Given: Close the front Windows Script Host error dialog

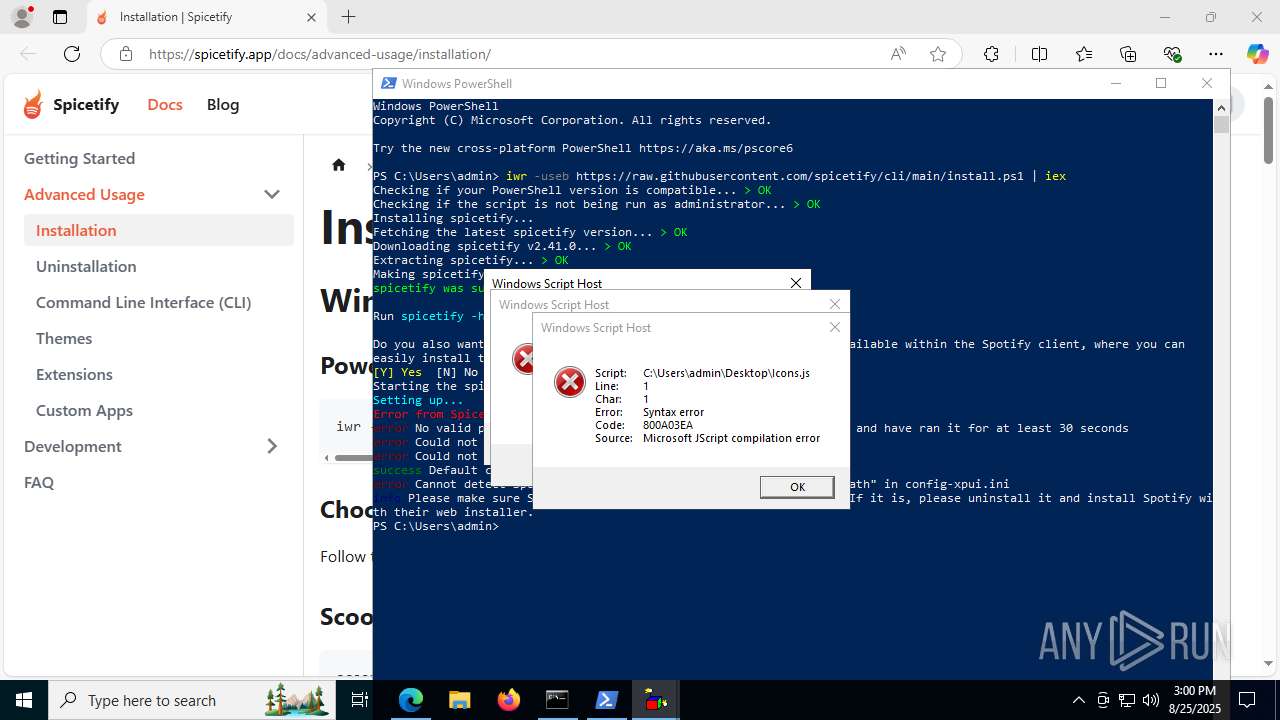Looking at the screenshot, I should tap(834, 327).
